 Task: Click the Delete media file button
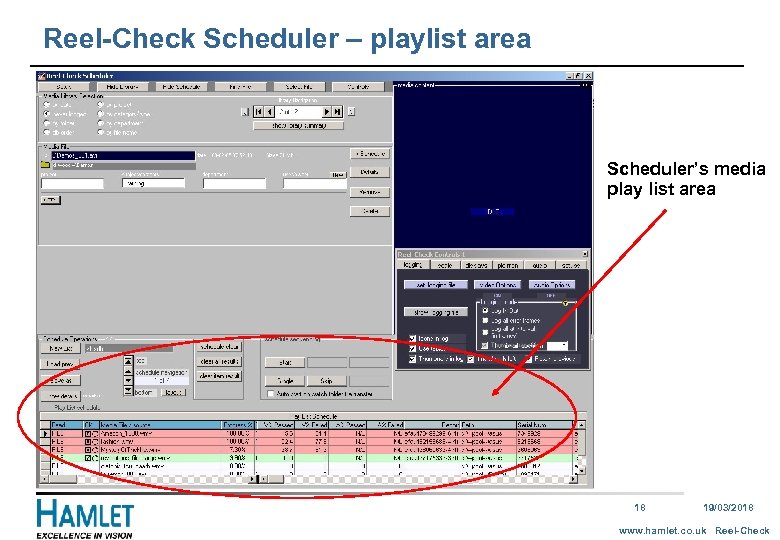pos(370,211)
